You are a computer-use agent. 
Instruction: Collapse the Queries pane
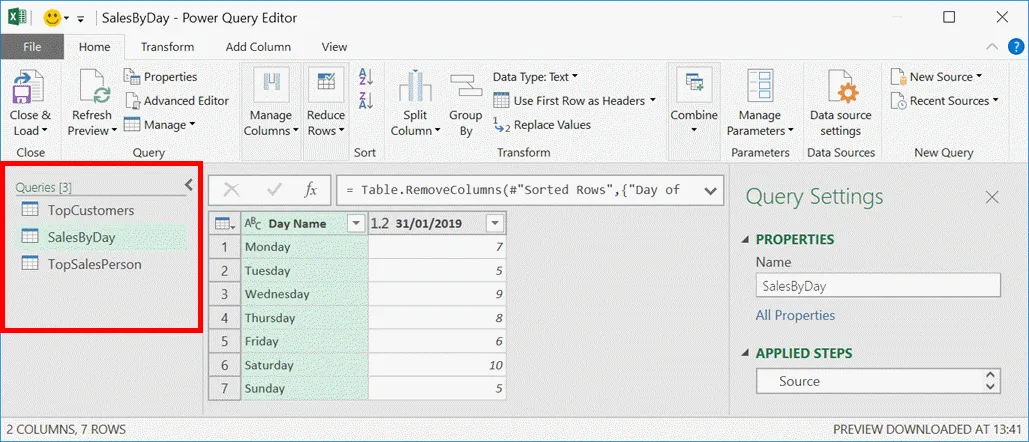click(x=189, y=185)
